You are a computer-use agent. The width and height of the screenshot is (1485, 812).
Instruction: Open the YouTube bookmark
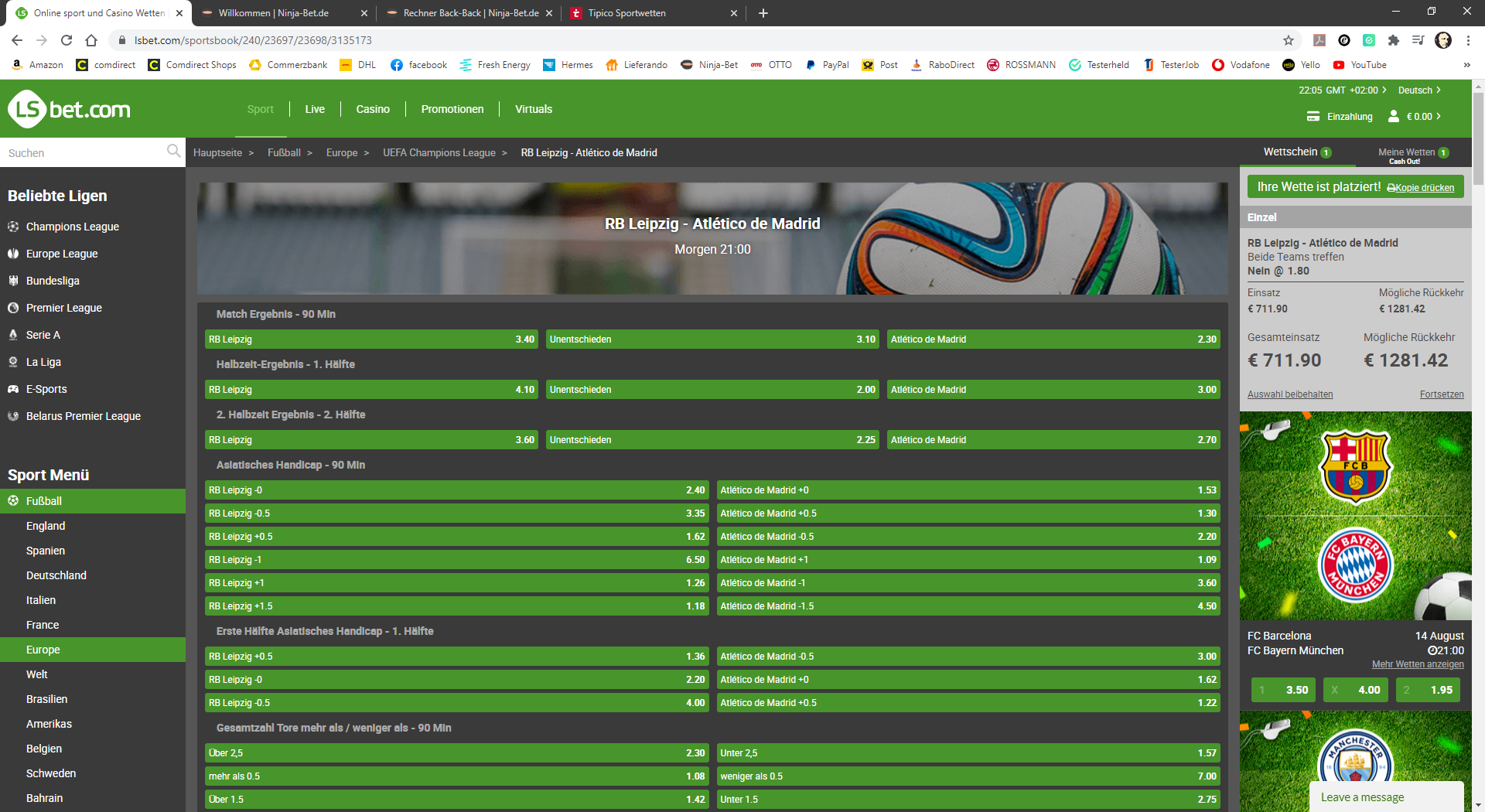(1360, 65)
